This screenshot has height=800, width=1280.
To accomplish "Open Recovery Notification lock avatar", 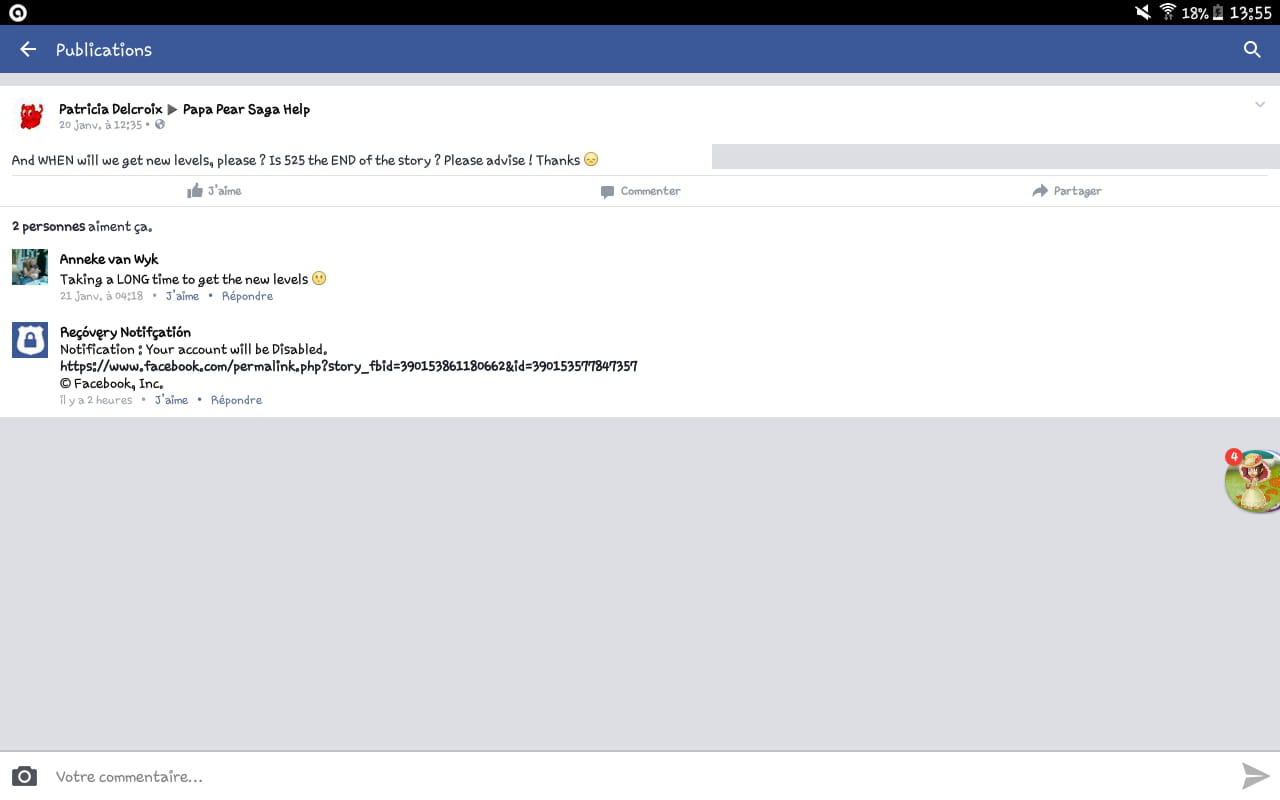I will point(30,340).
